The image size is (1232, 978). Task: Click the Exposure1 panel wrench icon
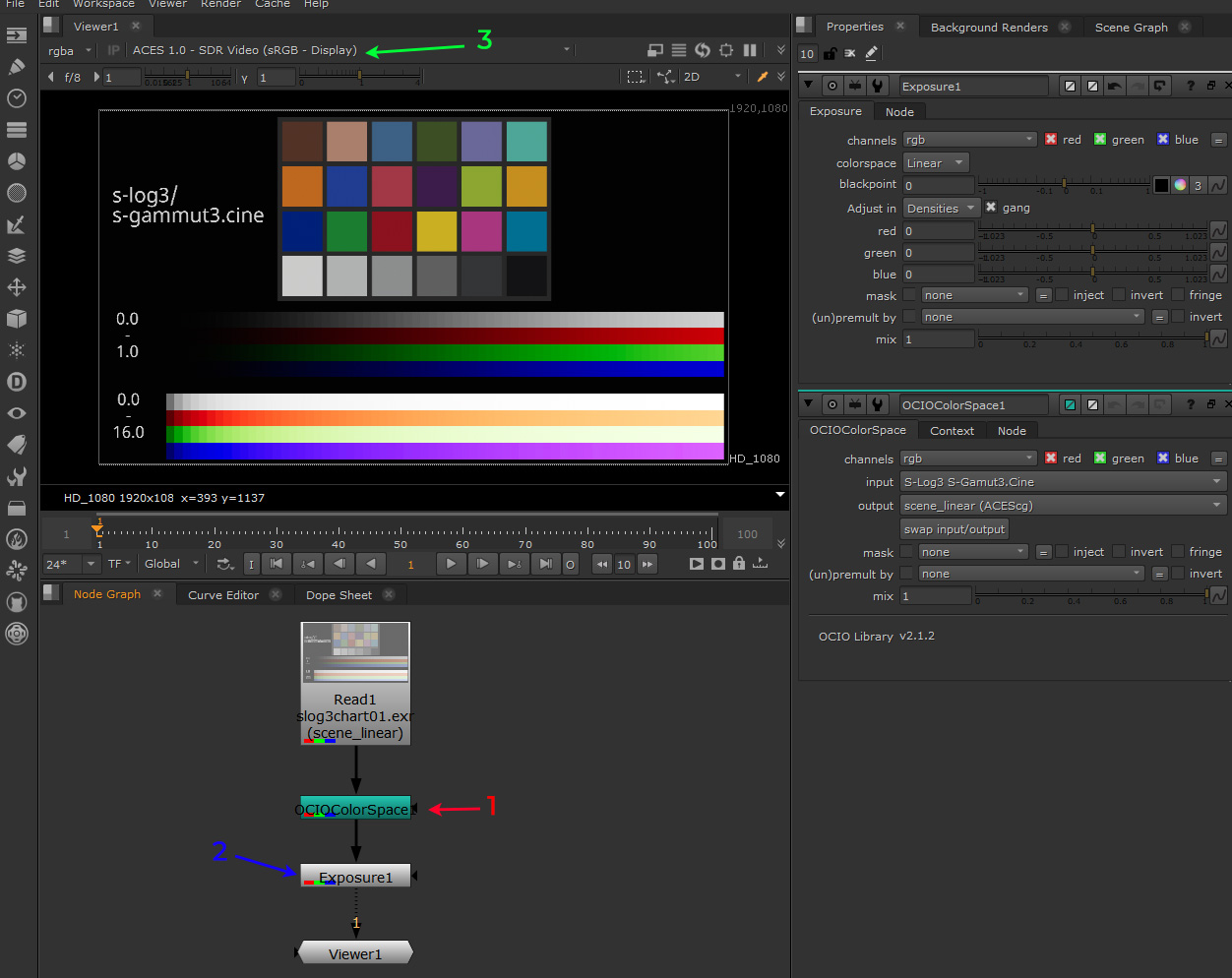(878, 87)
